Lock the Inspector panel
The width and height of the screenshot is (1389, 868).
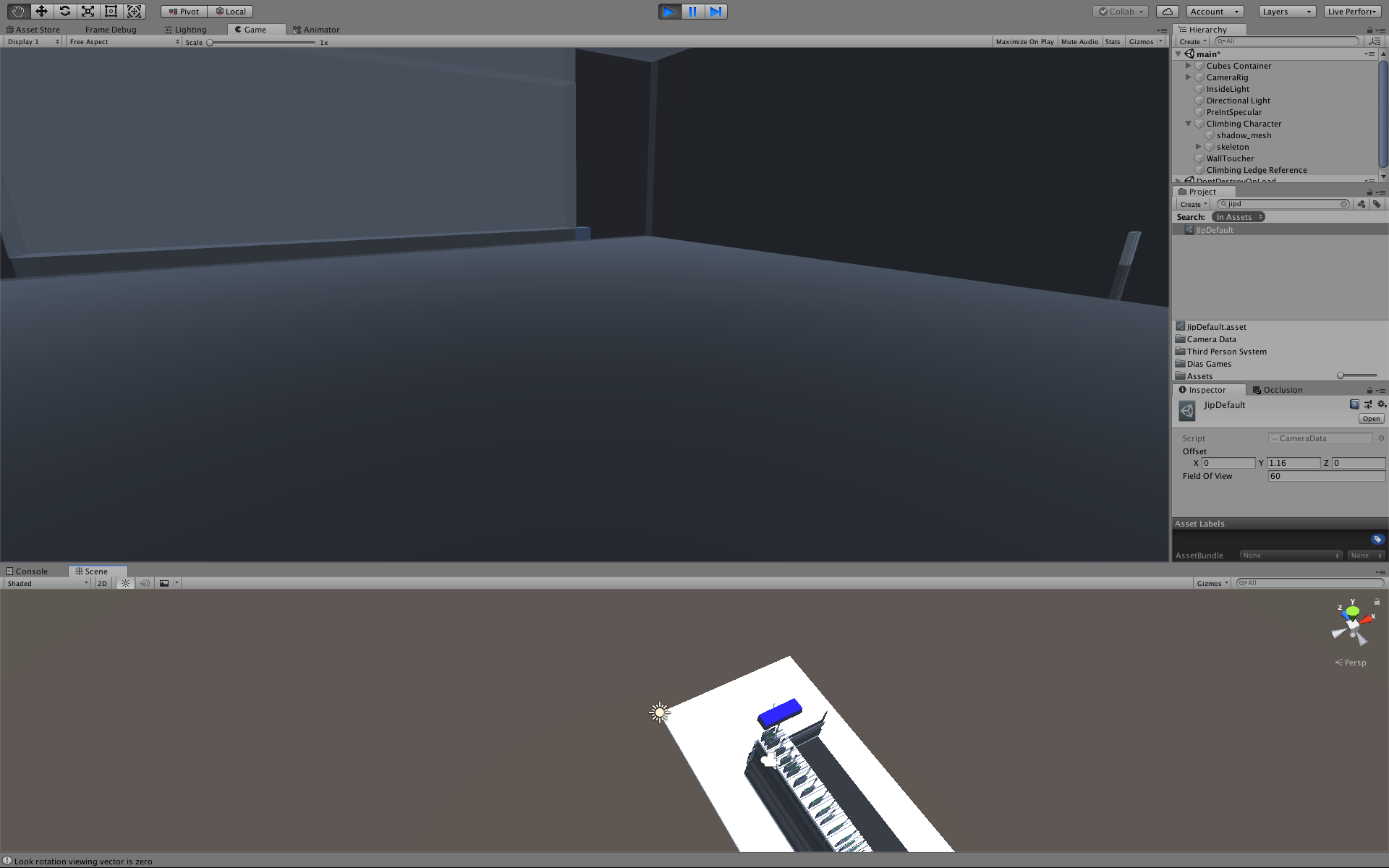pyautogui.click(x=1369, y=391)
